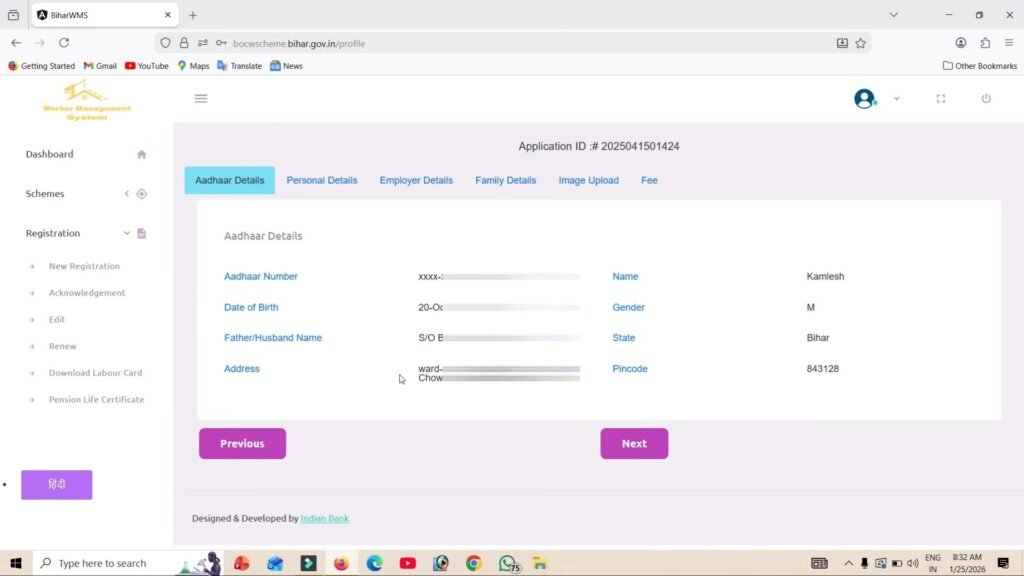This screenshot has height=576, width=1024.
Task: Open WhatsApp from the taskbar
Action: click(507, 563)
